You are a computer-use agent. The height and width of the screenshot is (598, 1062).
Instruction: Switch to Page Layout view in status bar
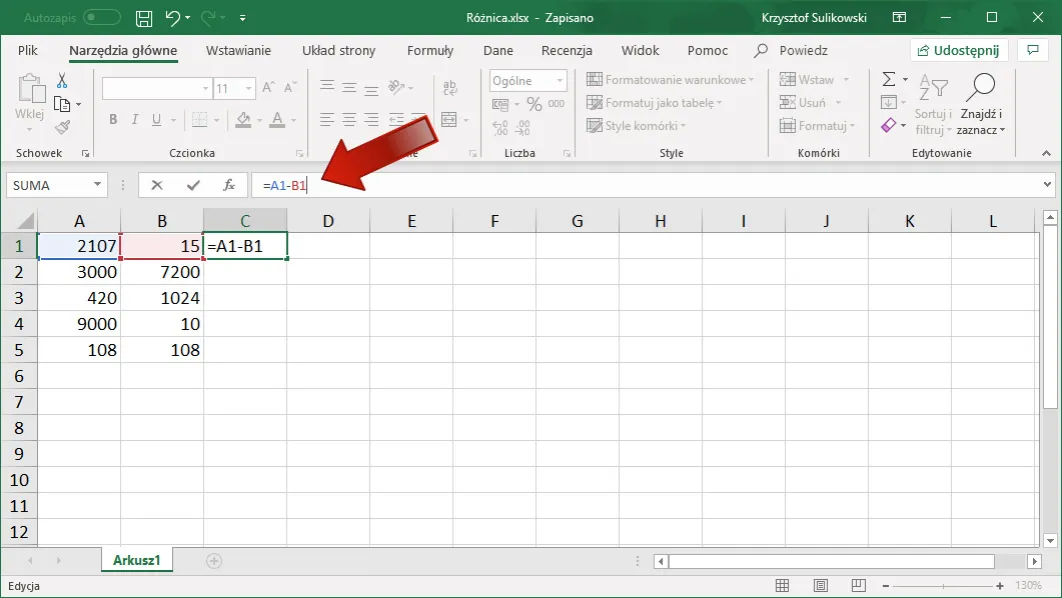pos(820,585)
